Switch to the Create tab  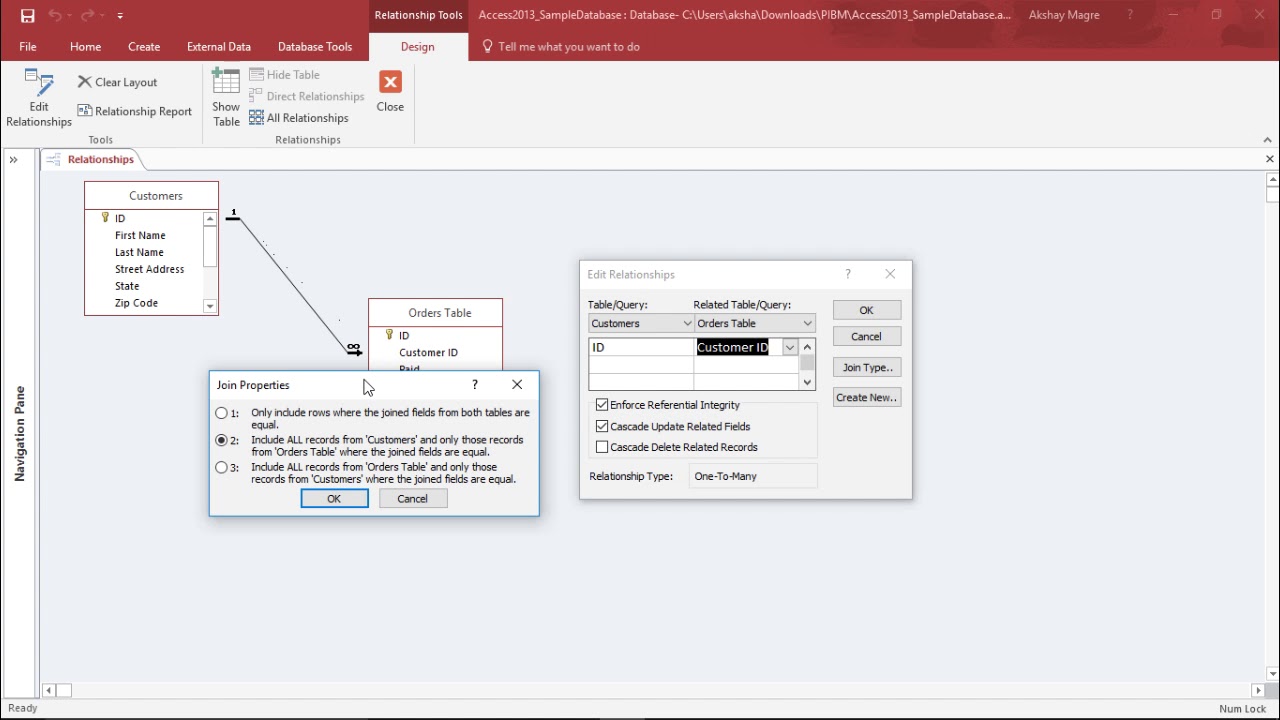point(144,46)
